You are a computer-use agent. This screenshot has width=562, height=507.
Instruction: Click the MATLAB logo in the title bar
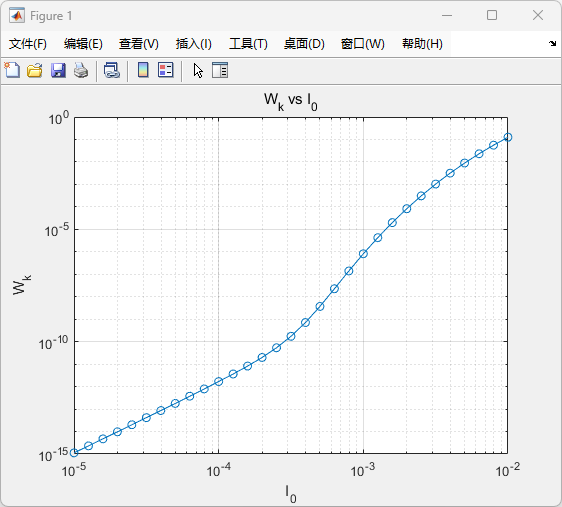pyautogui.click(x=17, y=16)
